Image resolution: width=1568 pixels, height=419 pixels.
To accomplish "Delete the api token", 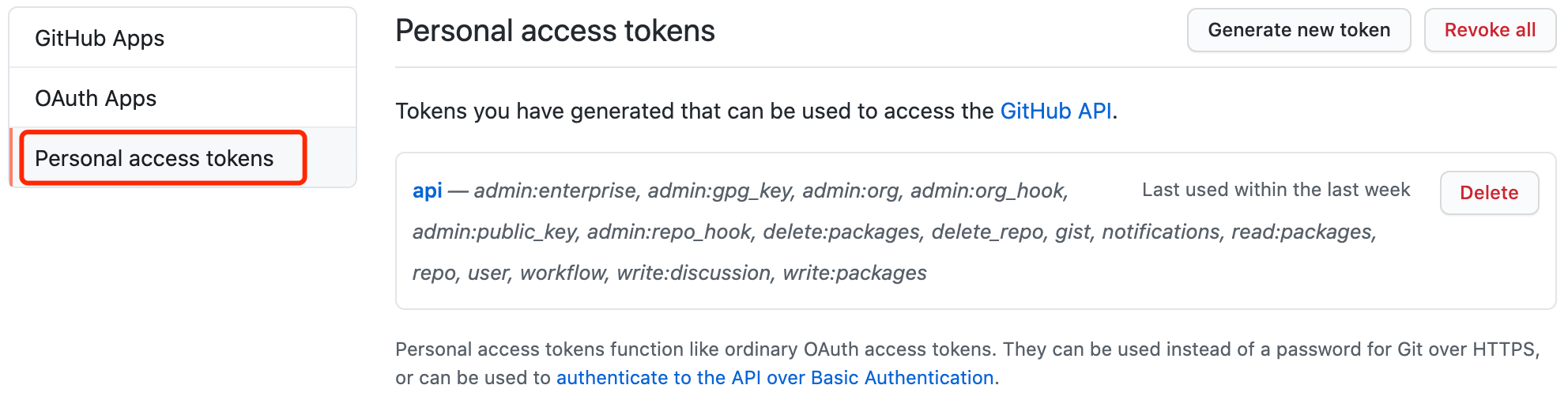I will pos(1488,193).
